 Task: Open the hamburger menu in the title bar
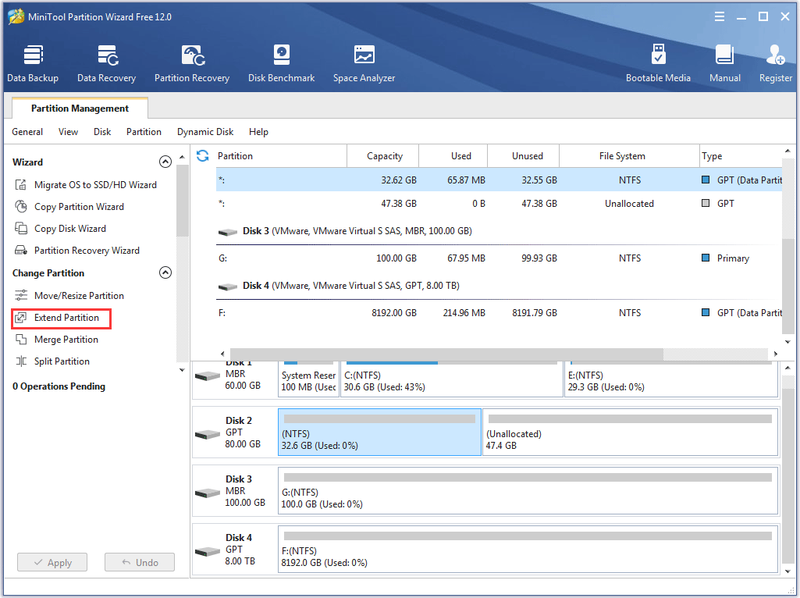pyautogui.click(x=719, y=17)
